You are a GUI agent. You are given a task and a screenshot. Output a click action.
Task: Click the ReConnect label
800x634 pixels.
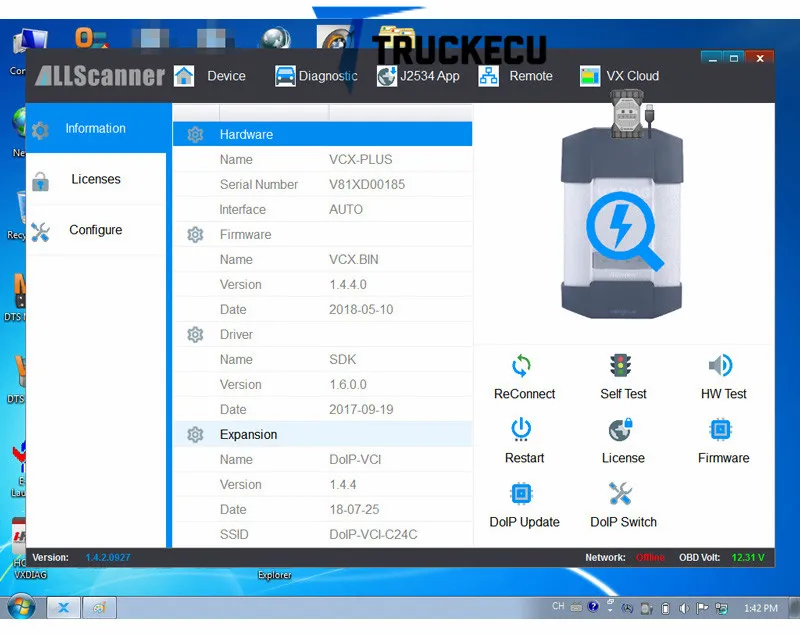pos(524,394)
